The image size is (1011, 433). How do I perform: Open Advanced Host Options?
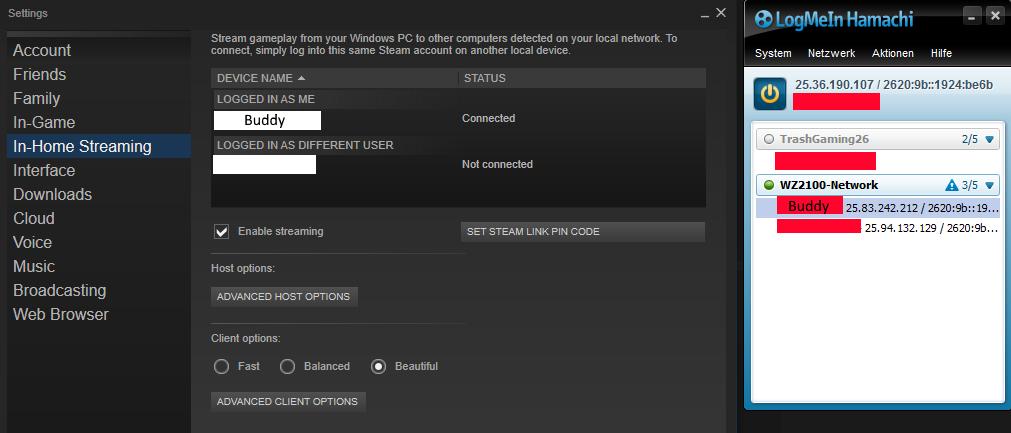click(x=284, y=297)
